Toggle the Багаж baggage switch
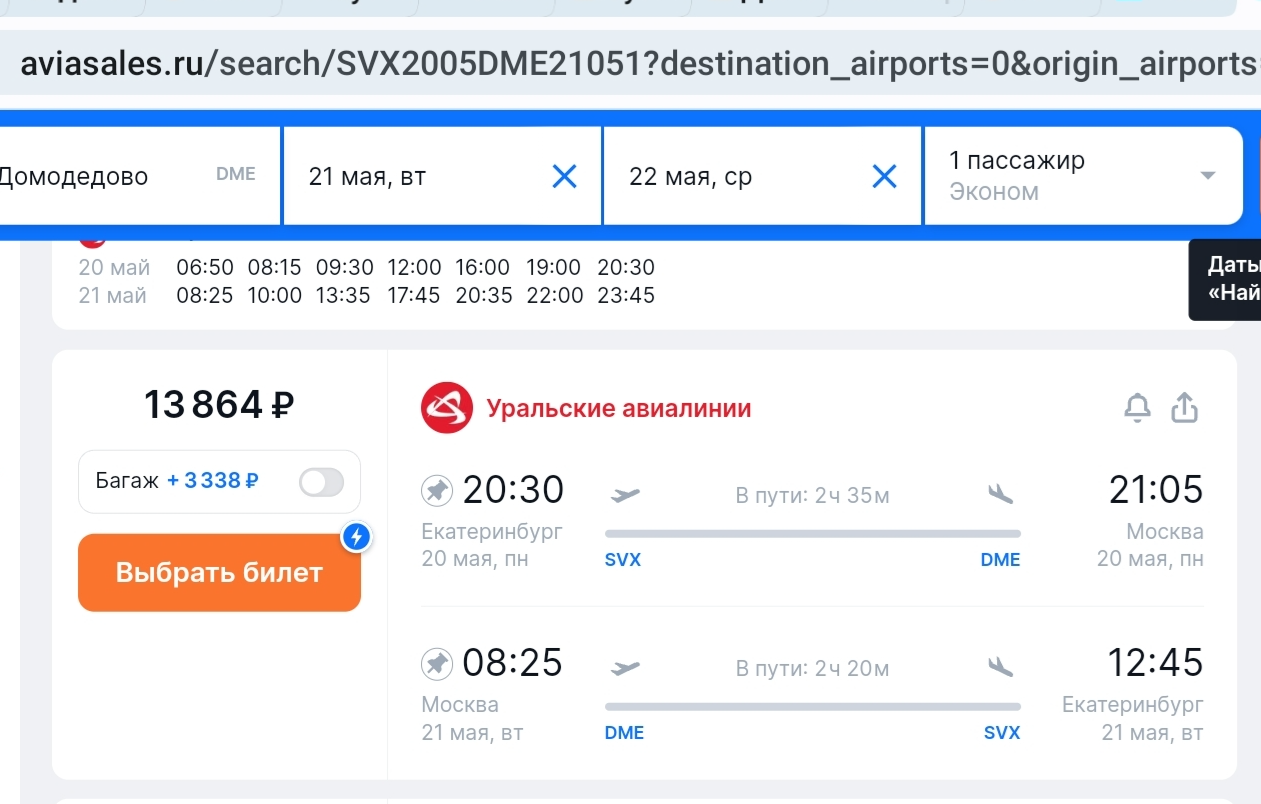1261x804 pixels. tap(321, 482)
